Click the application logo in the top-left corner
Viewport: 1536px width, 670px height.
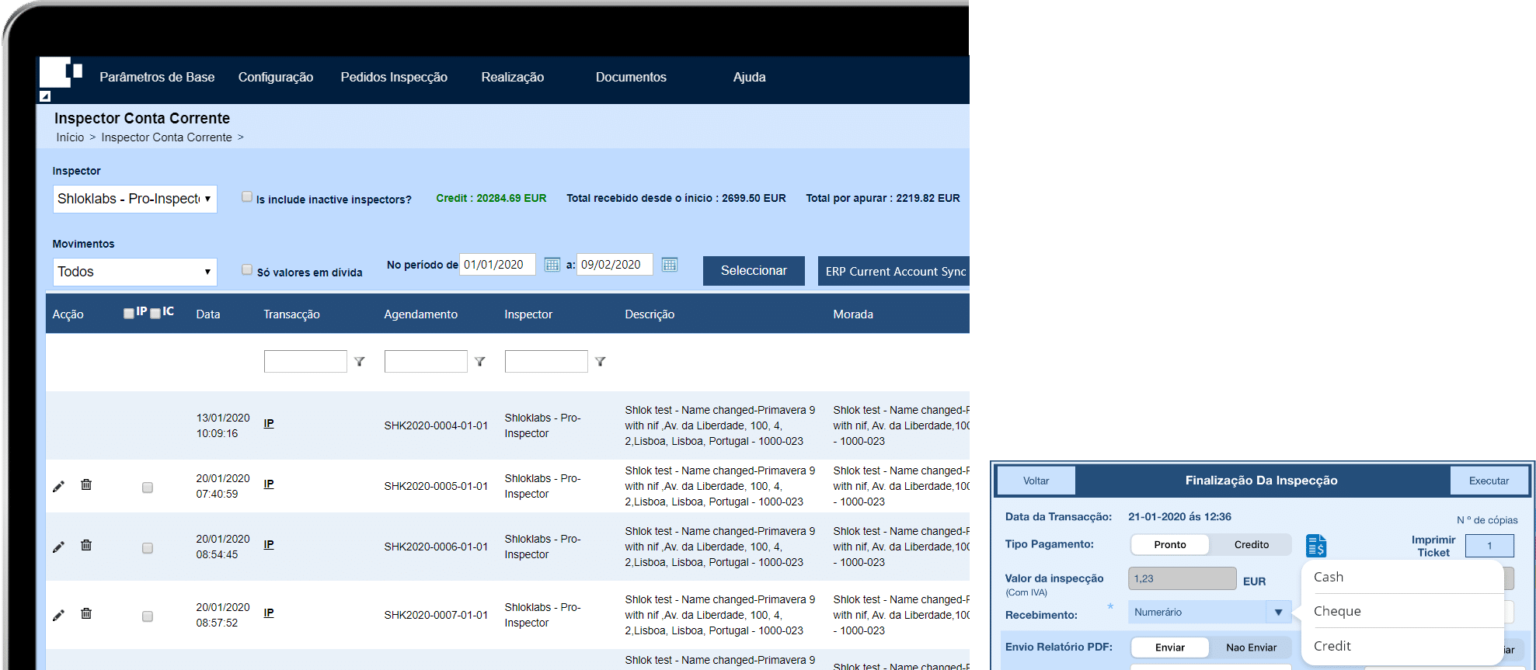point(60,73)
